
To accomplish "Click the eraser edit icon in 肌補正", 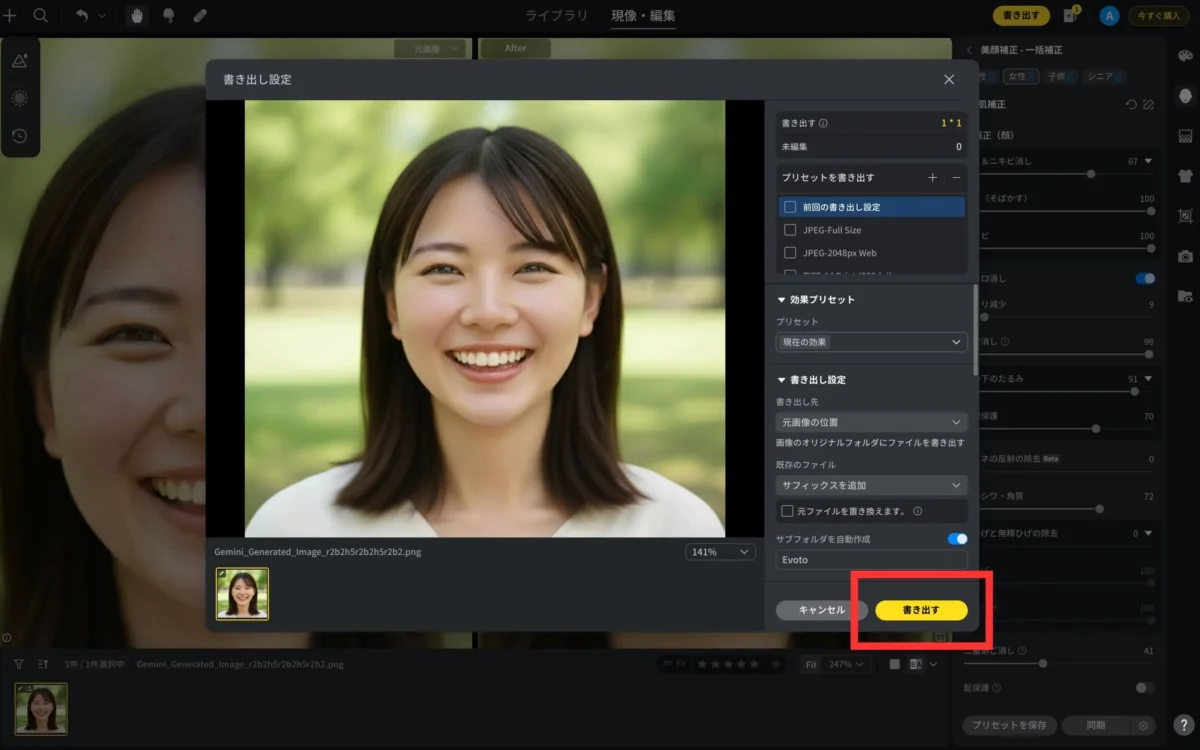I will [1148, 104].
